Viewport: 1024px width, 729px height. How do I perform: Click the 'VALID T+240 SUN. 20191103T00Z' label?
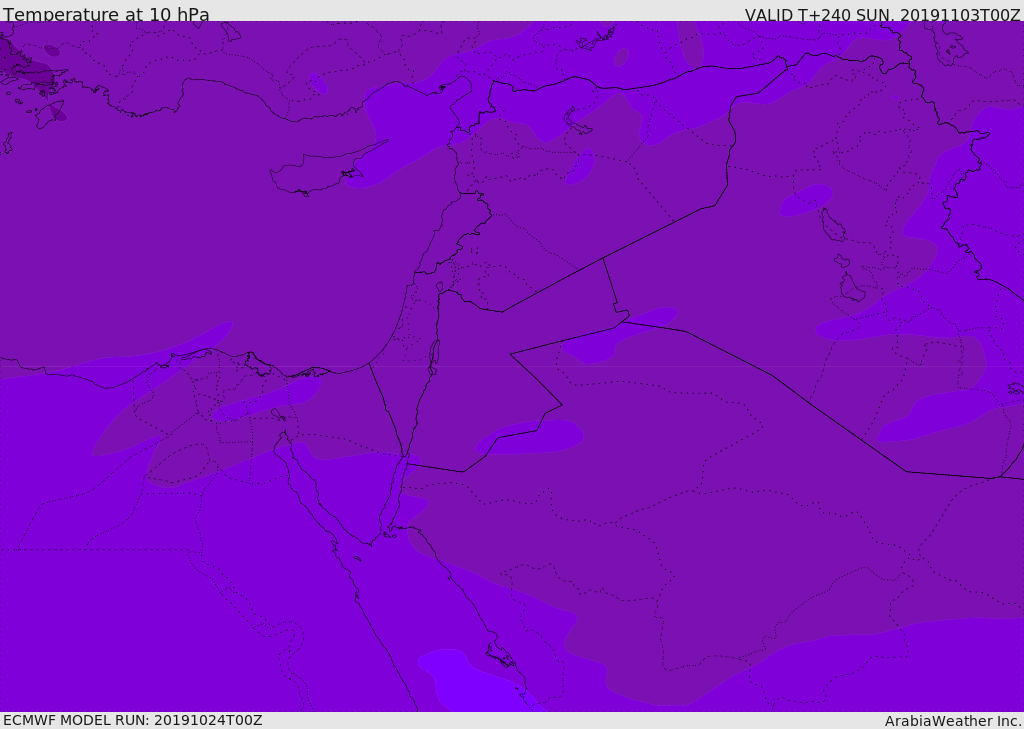(x=882, y=14)
